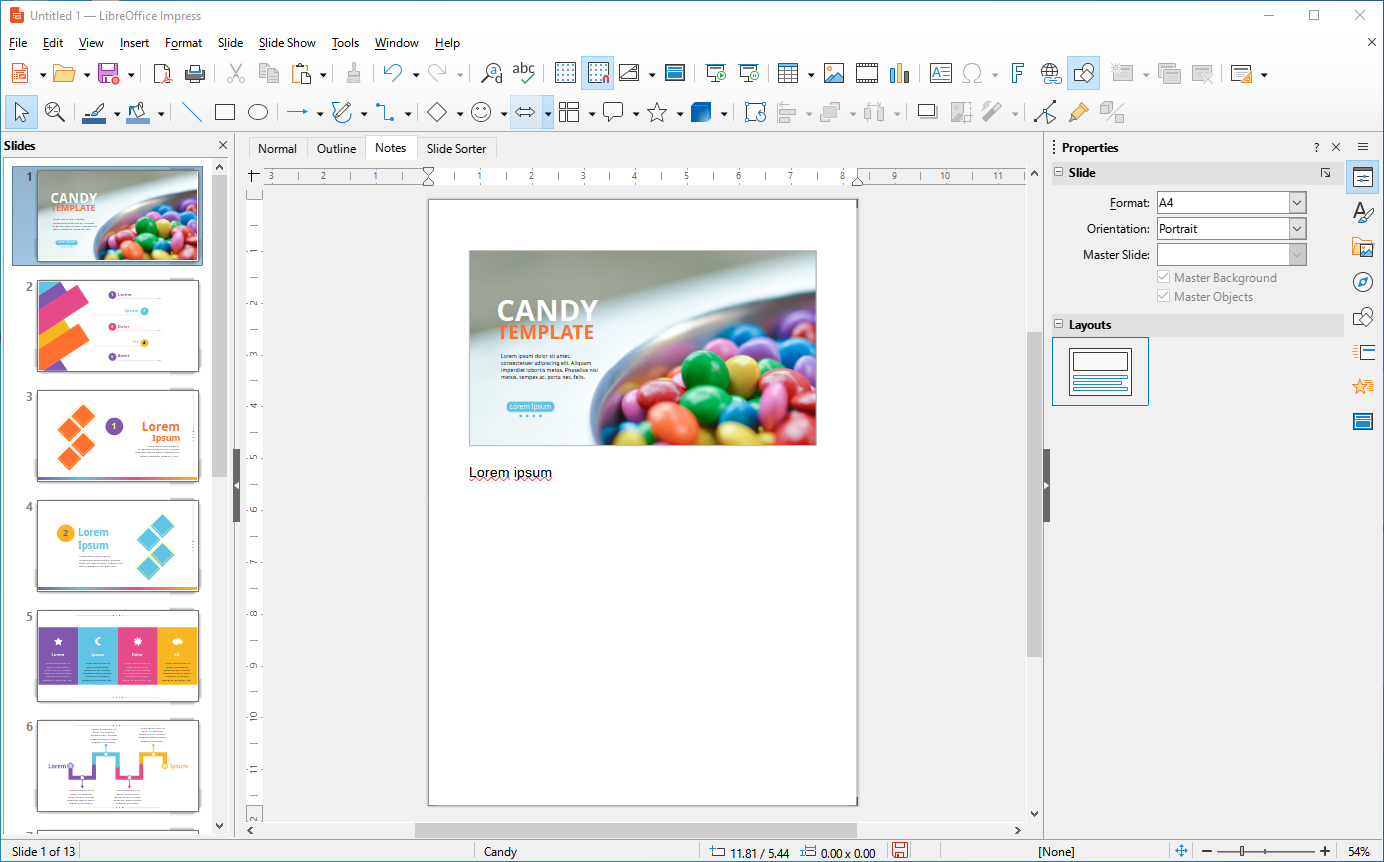
Task: Click the Save document icon
Action: pyautogui.click(x=108, y=73)
